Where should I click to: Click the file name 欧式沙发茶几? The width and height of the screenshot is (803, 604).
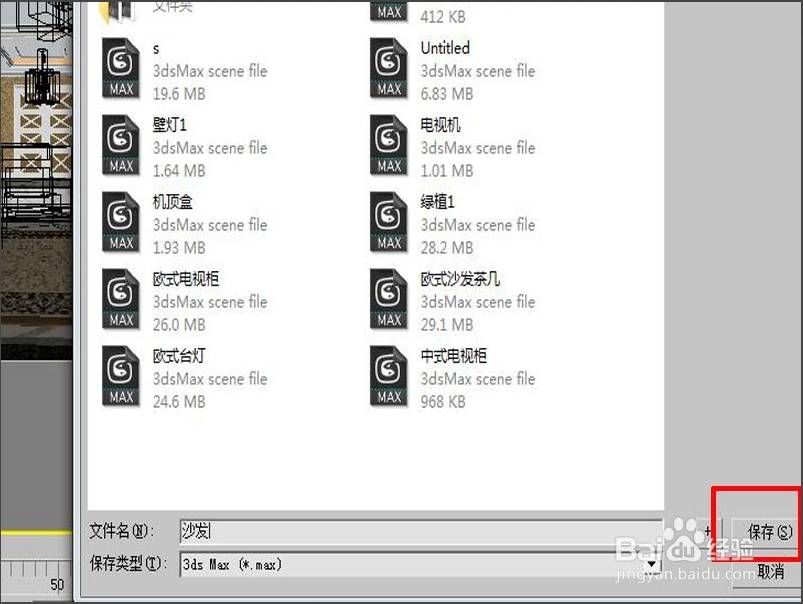[460, 279]
